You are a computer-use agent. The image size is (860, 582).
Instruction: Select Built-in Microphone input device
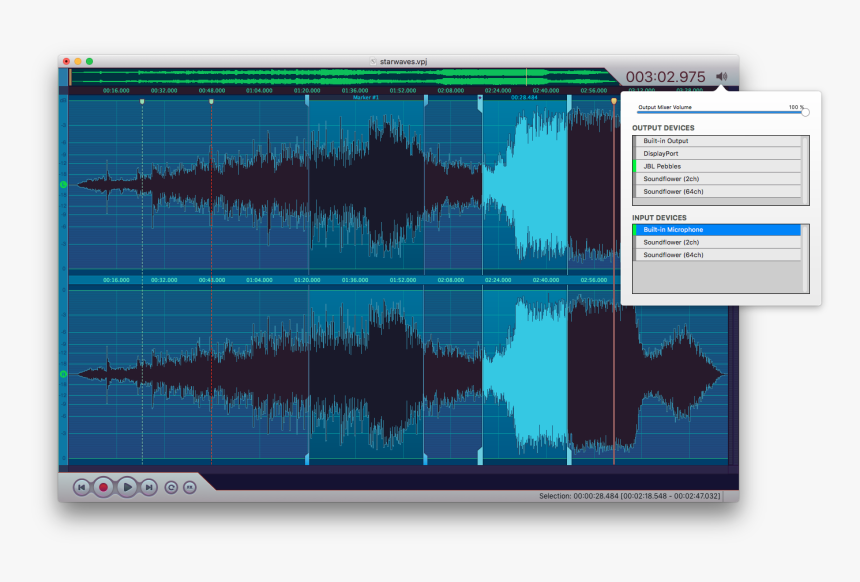(x=717, y=230)
